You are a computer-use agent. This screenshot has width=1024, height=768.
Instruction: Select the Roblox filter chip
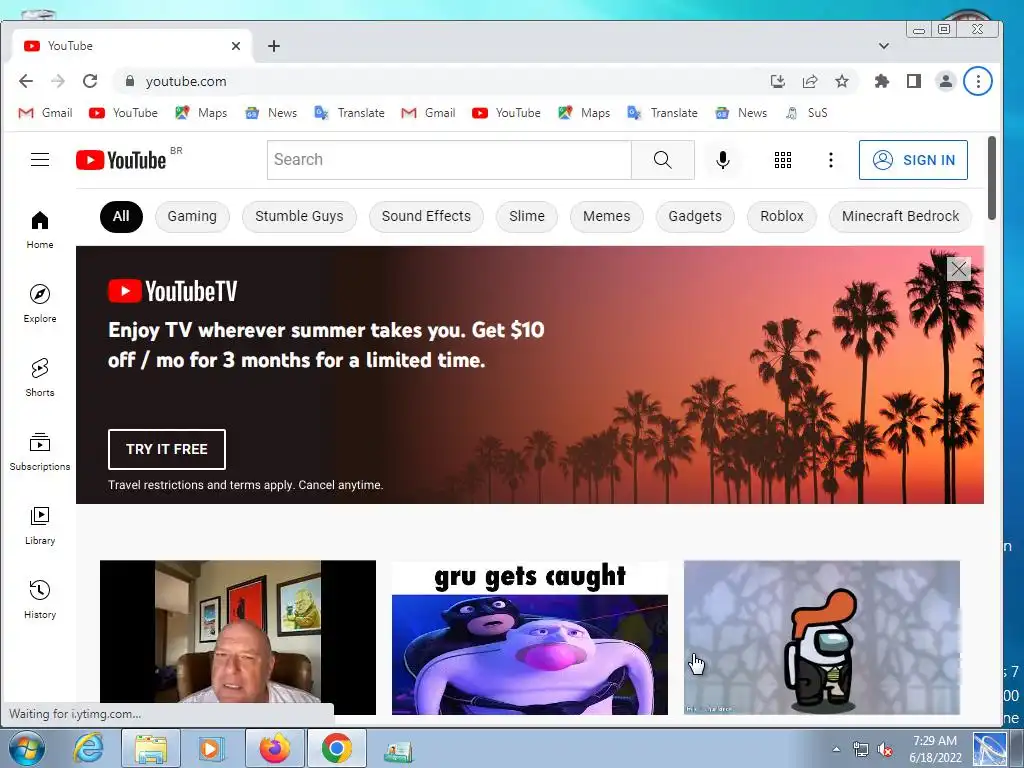click(782, 216)
